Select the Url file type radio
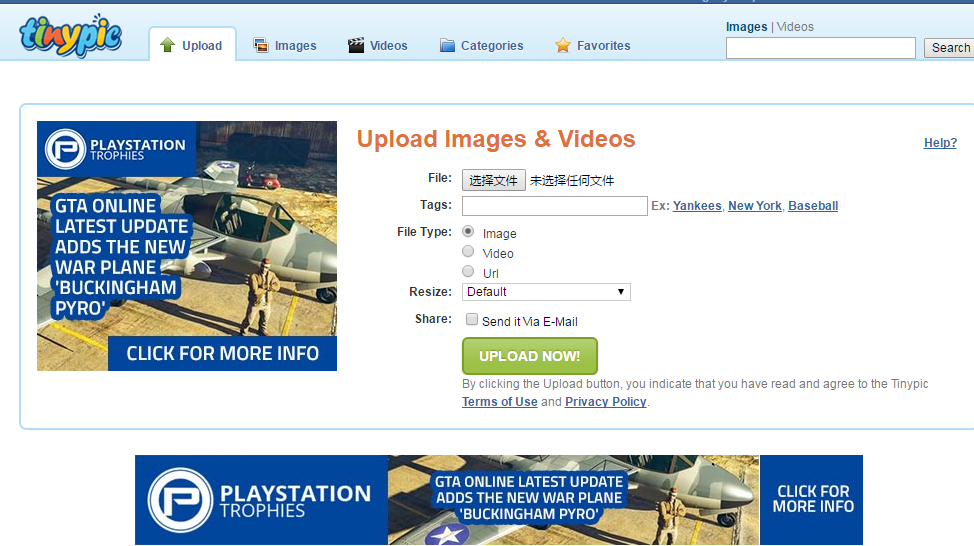Screen dimensions: 974x546 pyautogui.click(x=468, y=271)
